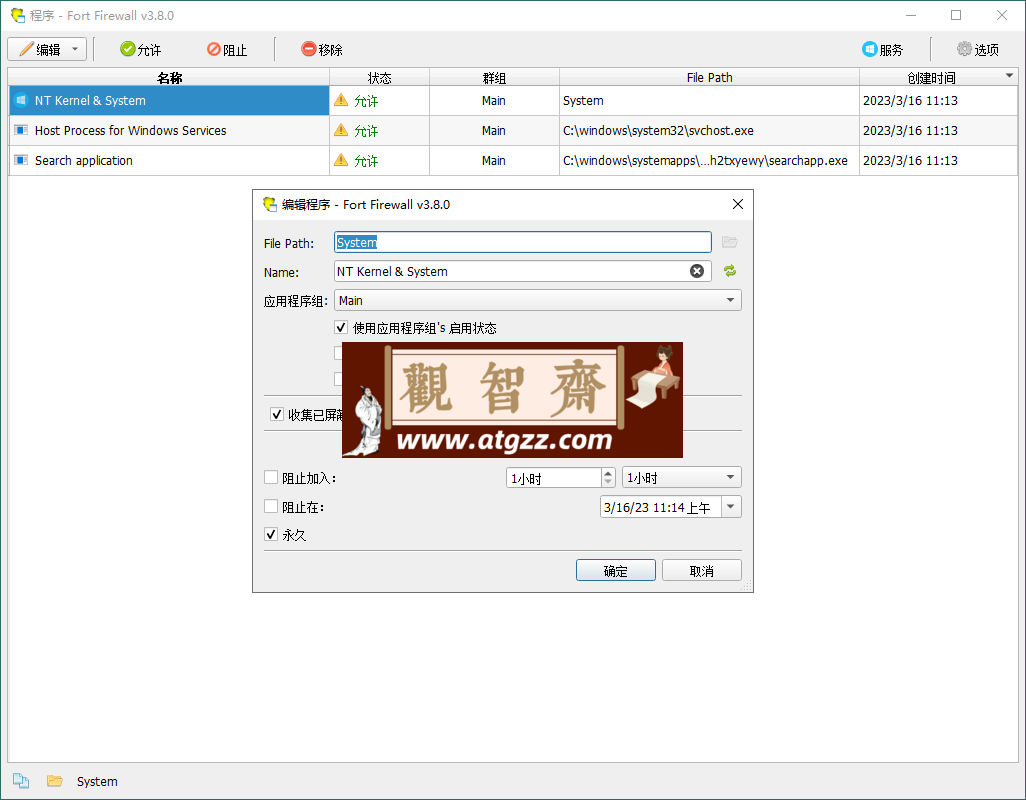The width and height of the screenshot is (1026, 800).
Task: Sort by the 名称 column header
Action: pyautogui.click(x=169, y=77)
